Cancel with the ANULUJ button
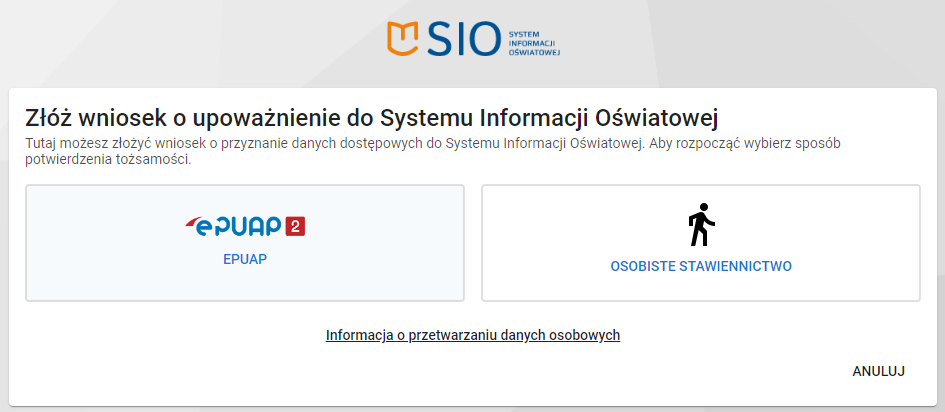Viewport: 945px width, 412px height. point(878,371)
